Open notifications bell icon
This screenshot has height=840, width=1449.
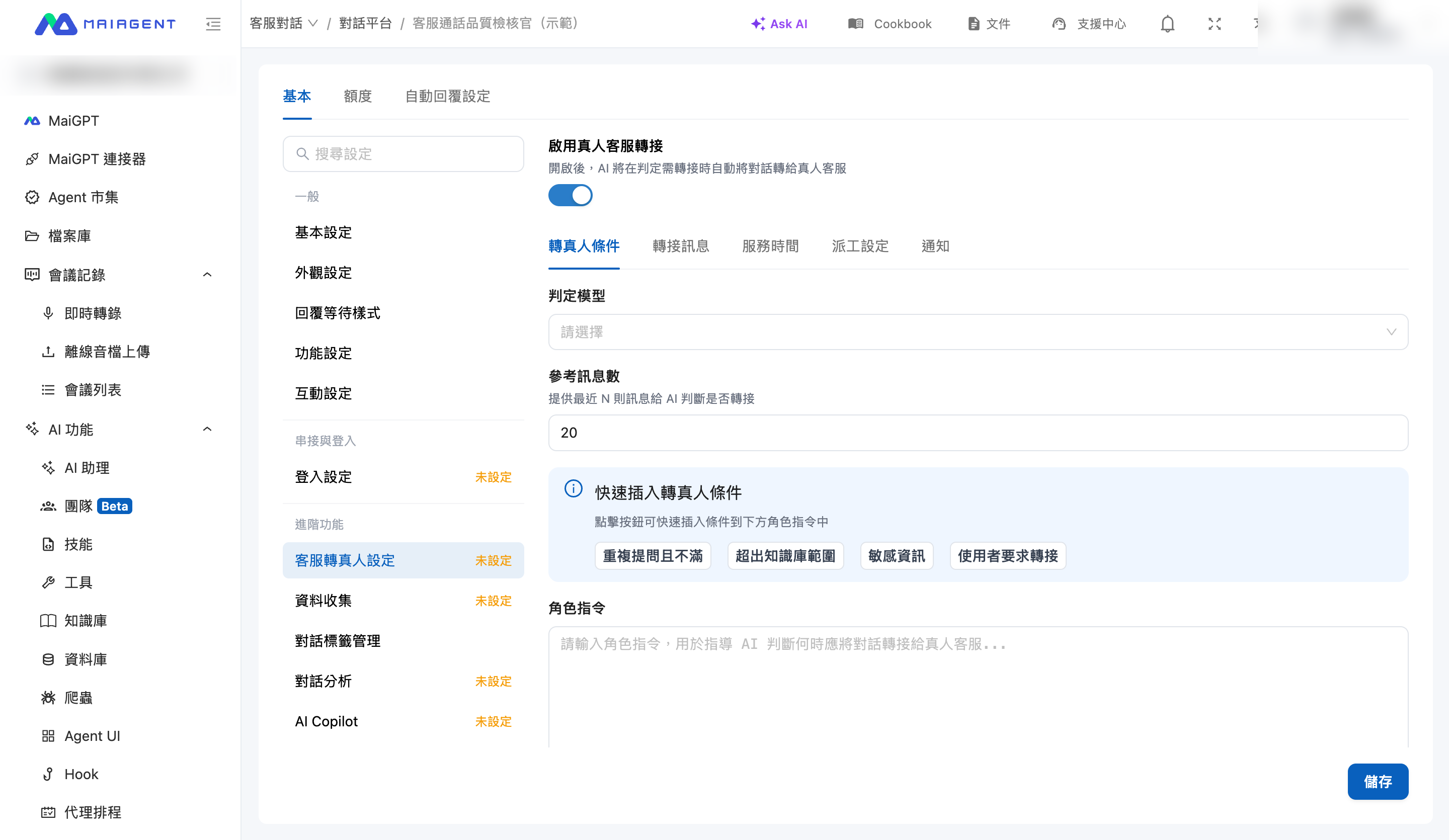[x=1167, y=24]
